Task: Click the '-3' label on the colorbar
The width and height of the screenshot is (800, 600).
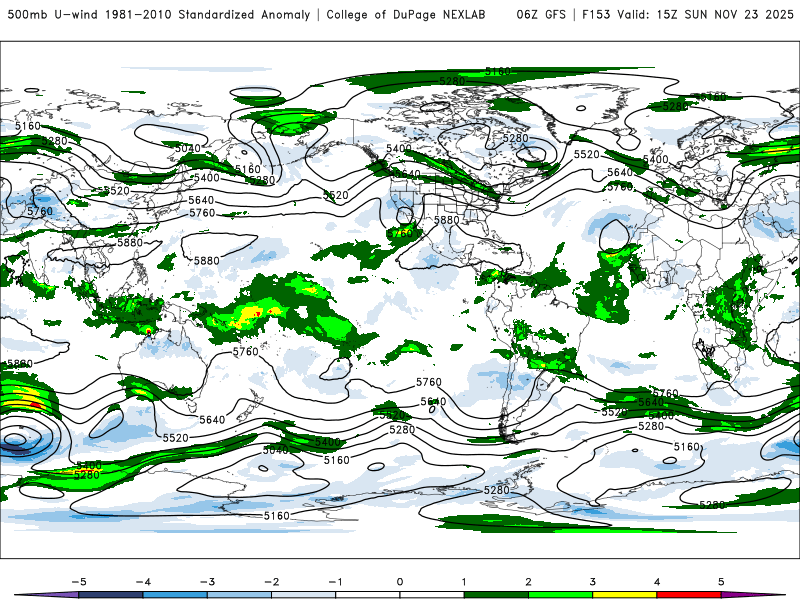Action: (207, 582)
